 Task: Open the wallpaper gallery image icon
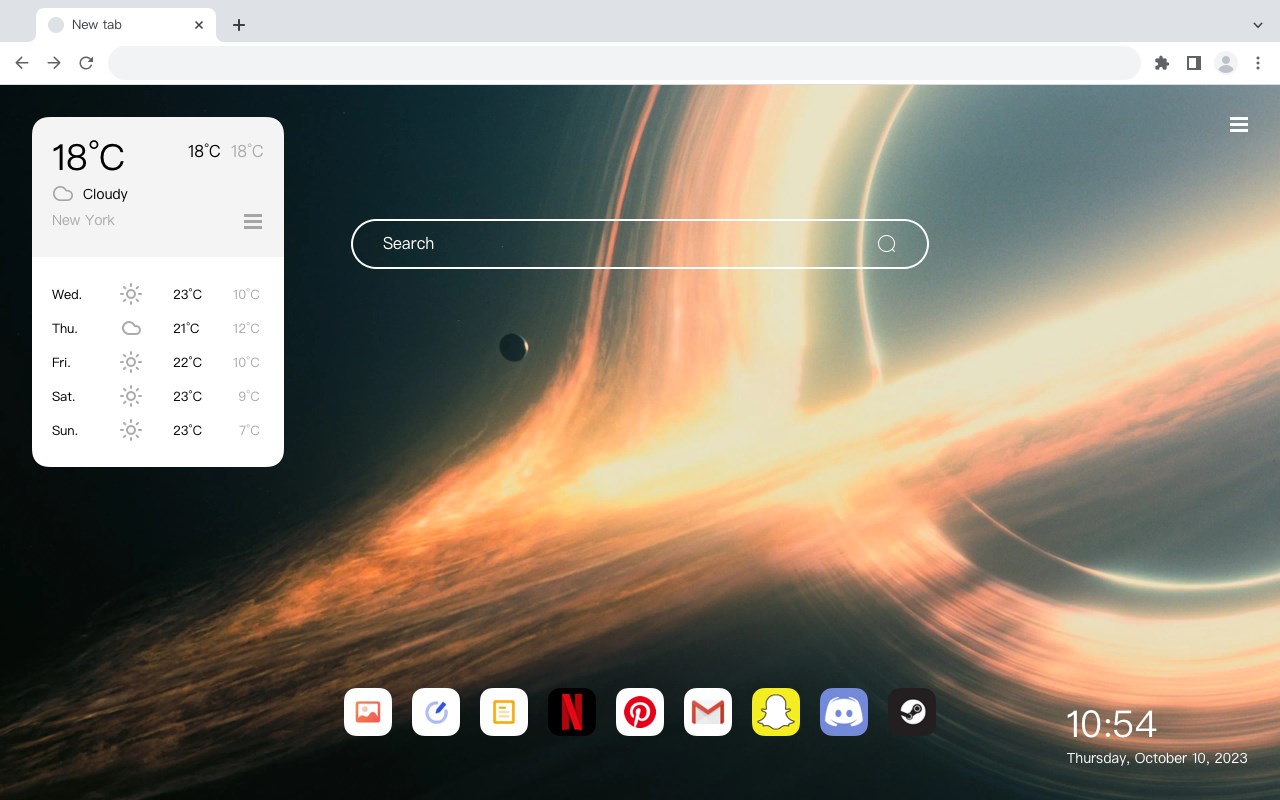point(368,712)
